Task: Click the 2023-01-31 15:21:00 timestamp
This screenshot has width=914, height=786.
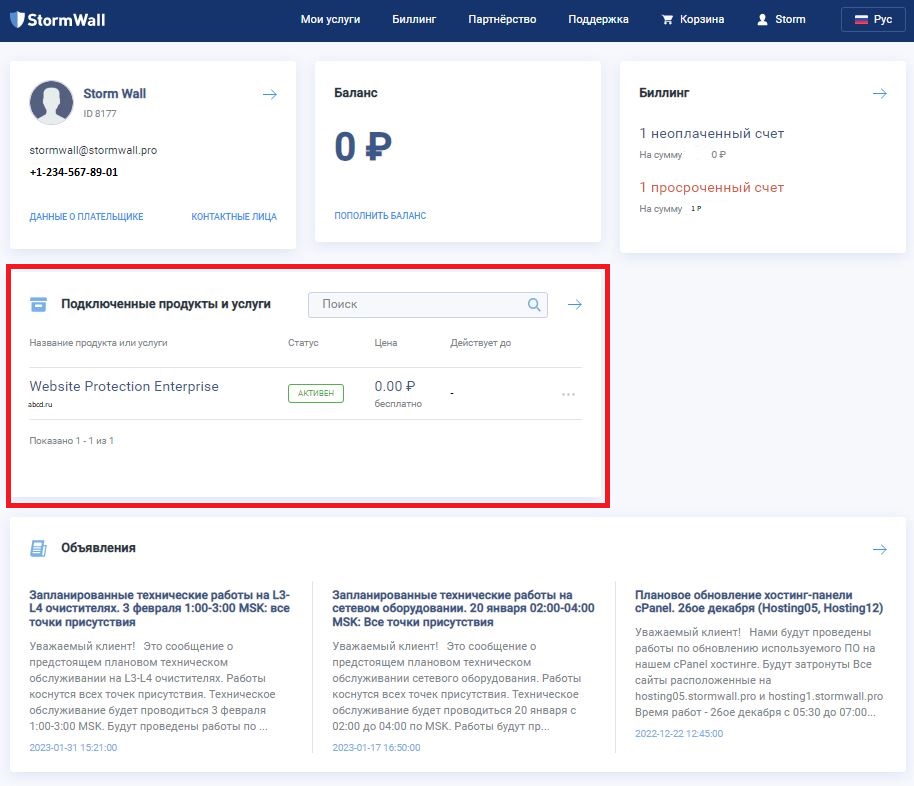Action: point(73,748)
